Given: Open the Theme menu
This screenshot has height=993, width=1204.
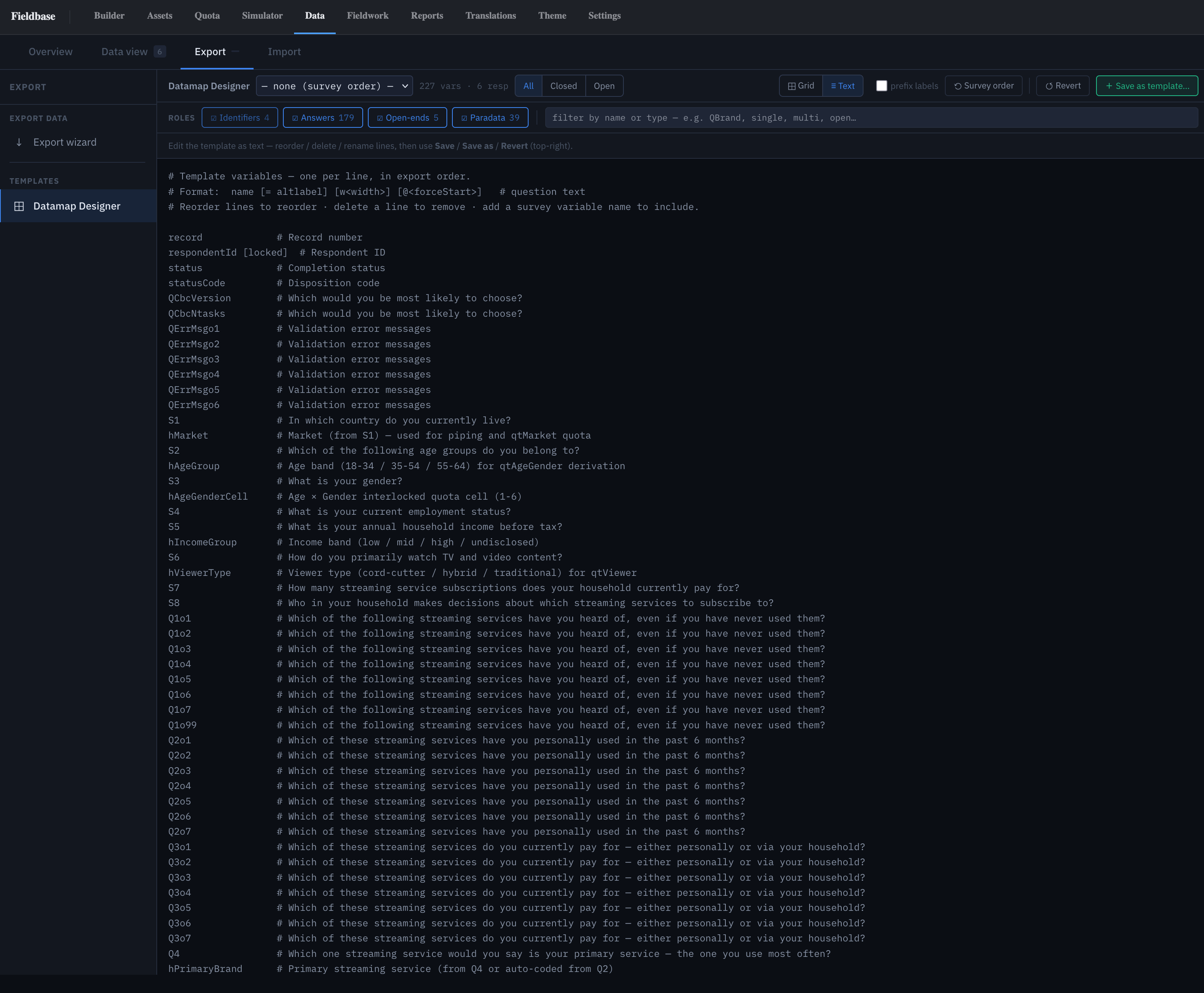Looking at the screenshot, I should tap(552, 16).
